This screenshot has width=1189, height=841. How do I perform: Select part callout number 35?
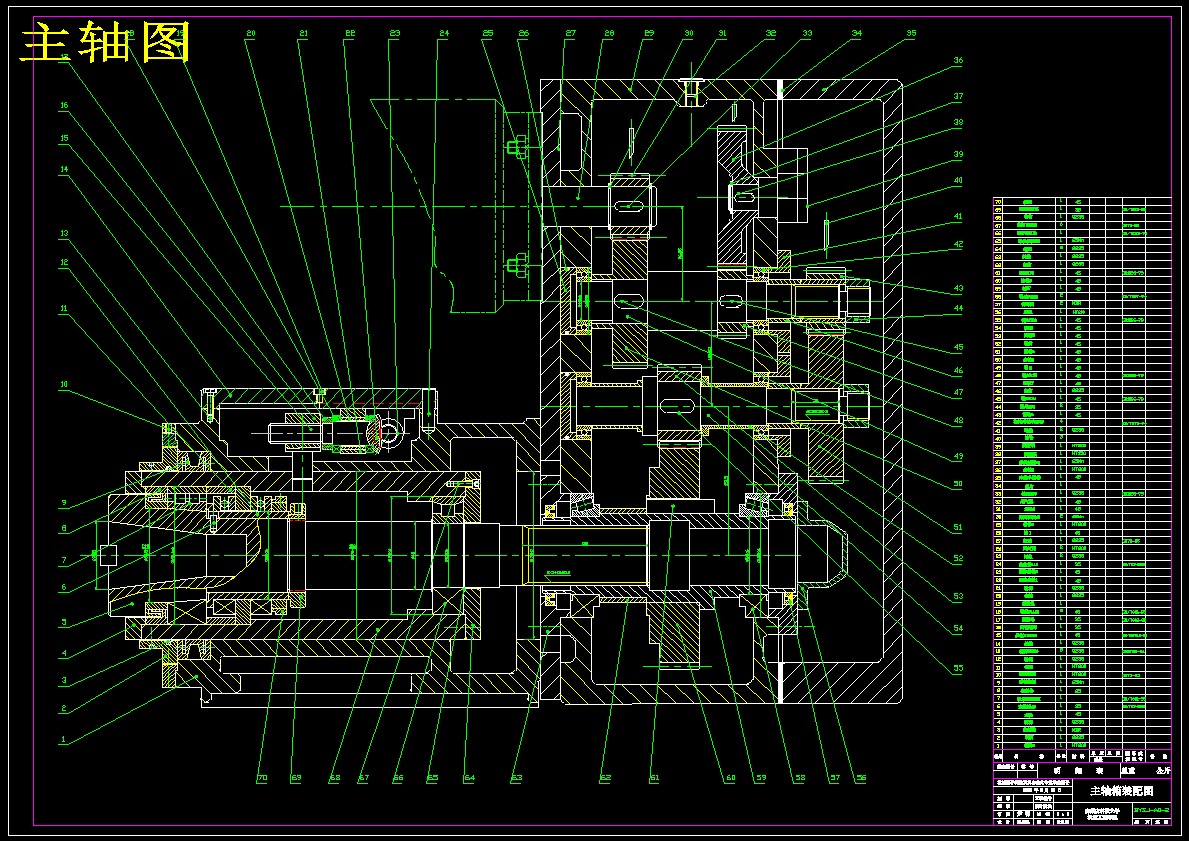tap(911, 33)
